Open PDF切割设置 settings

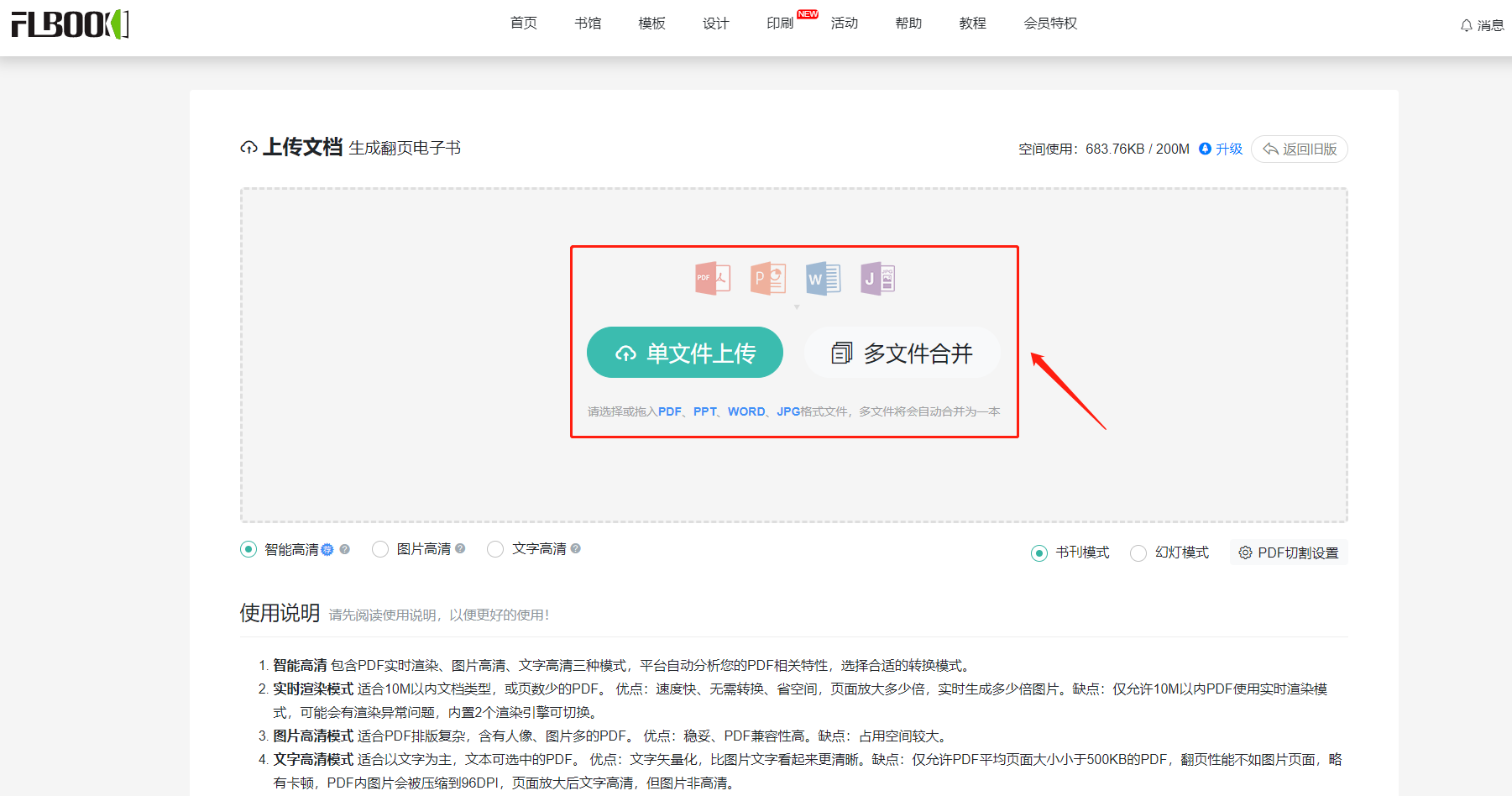click(x=1289, y=552)
